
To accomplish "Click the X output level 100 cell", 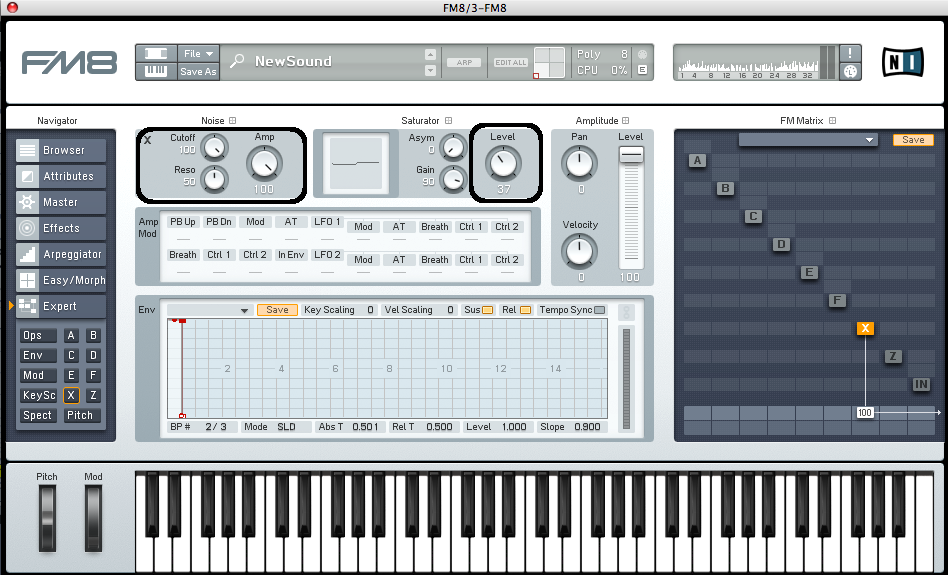I will tap(865, 412).
